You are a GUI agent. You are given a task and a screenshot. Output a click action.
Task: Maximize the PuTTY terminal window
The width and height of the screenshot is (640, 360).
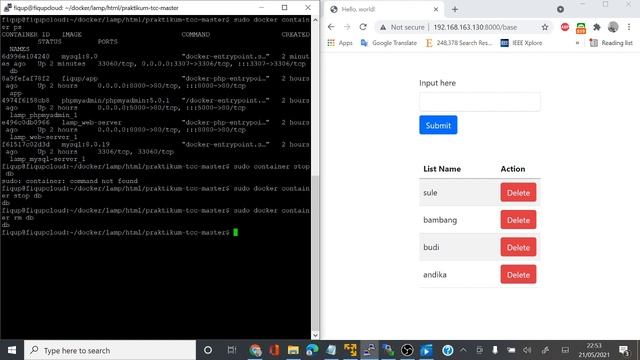tap(284, 7)
